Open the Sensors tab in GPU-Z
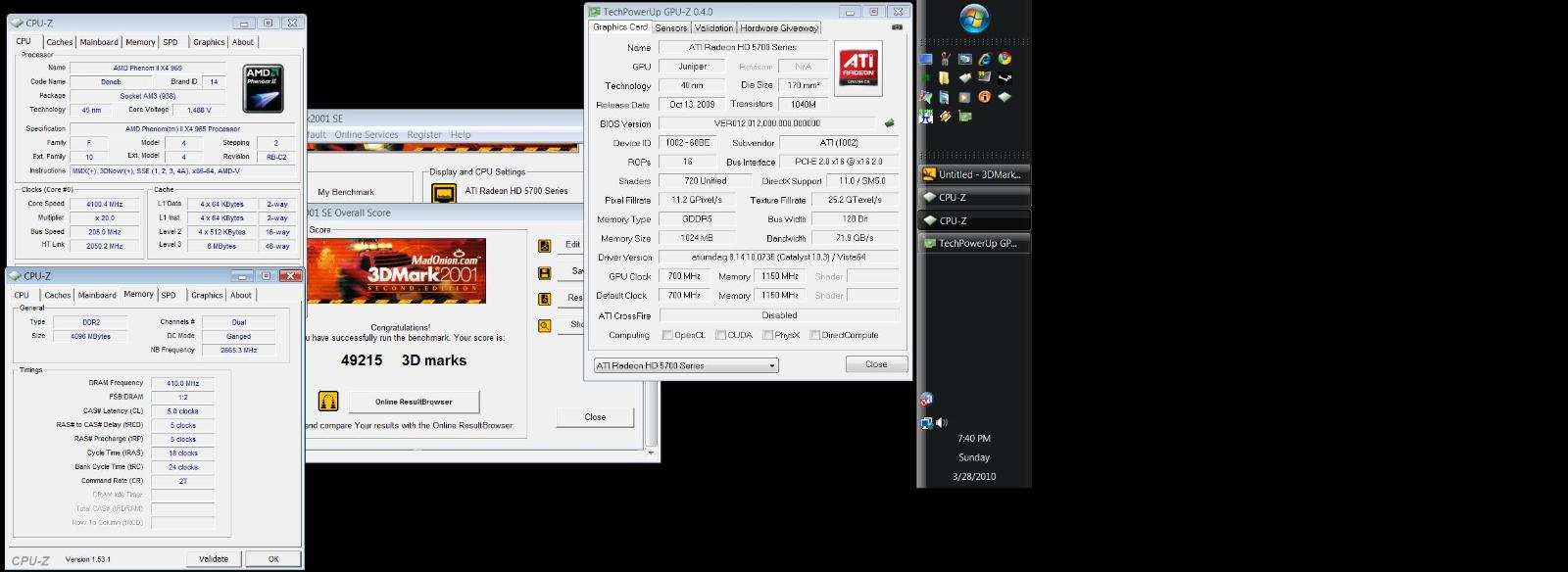Image resolution: width=1568 pixels, height=572 pixels. pos(671,28)
